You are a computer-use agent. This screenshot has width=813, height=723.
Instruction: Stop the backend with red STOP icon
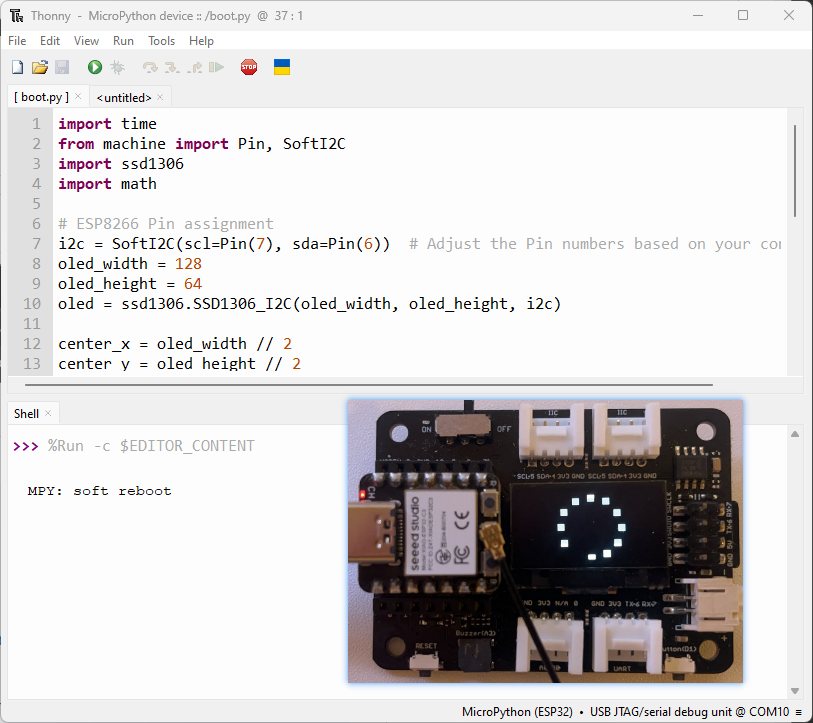(x=249, y=67)
